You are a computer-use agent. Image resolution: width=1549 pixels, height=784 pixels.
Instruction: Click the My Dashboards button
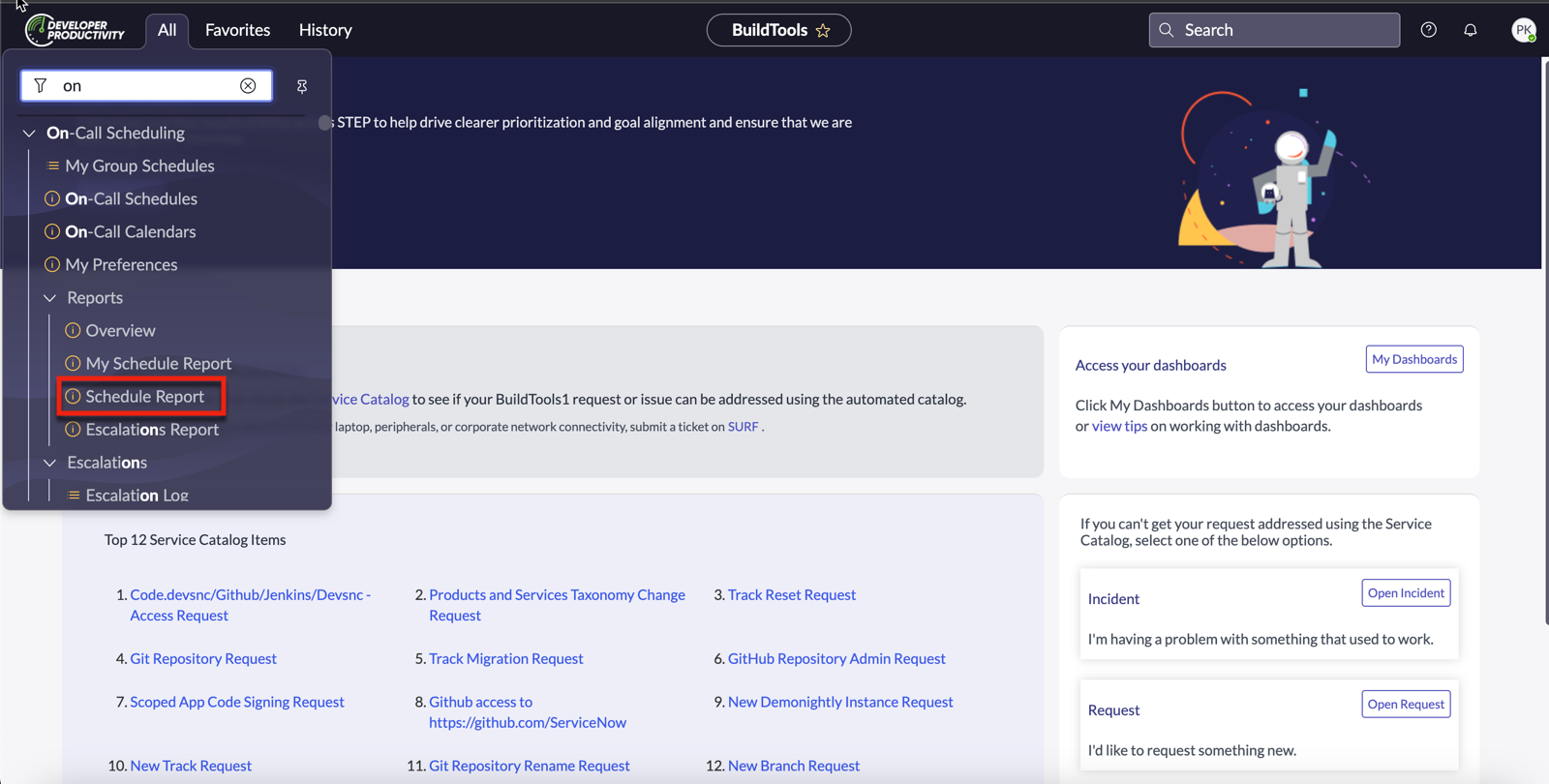(x=1414, y=359)
